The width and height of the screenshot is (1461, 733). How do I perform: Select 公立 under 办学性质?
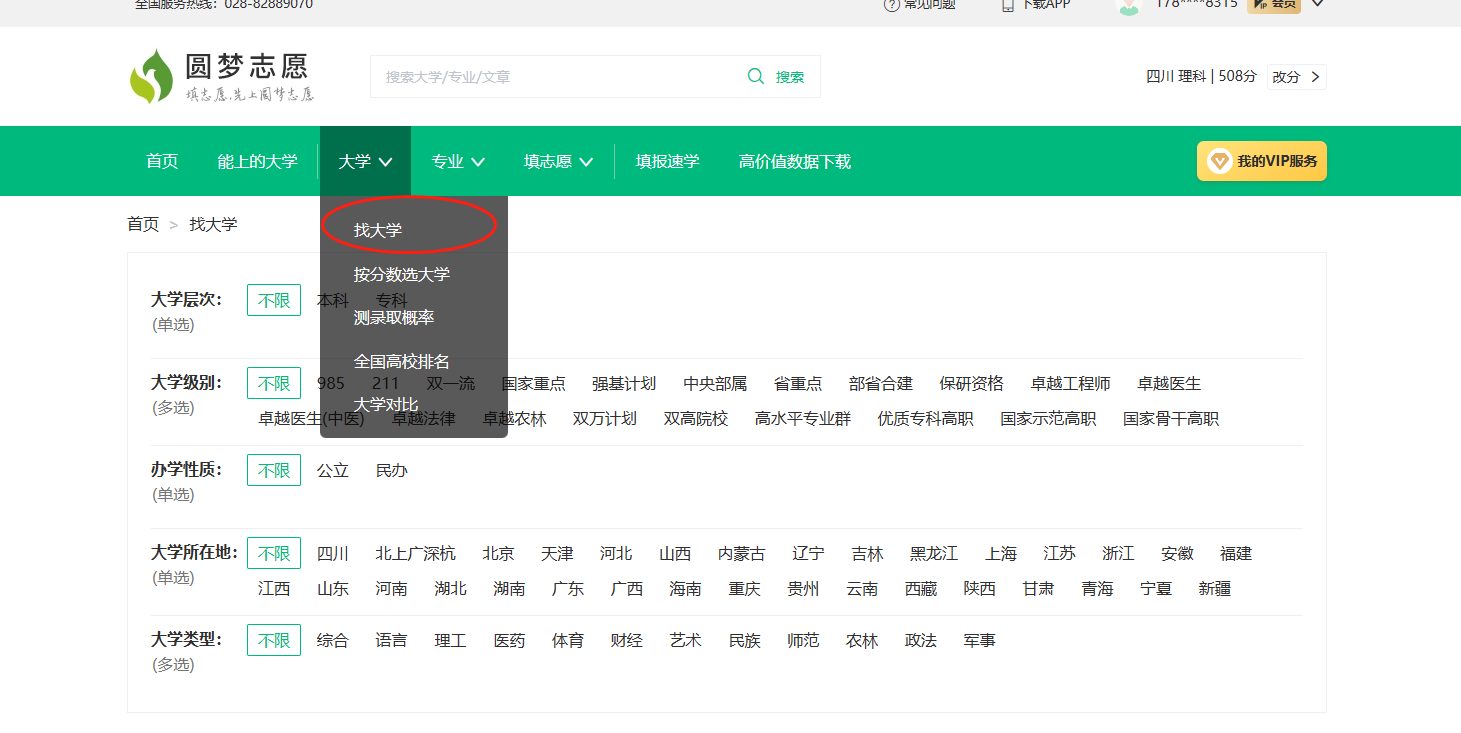click(333, 471)
